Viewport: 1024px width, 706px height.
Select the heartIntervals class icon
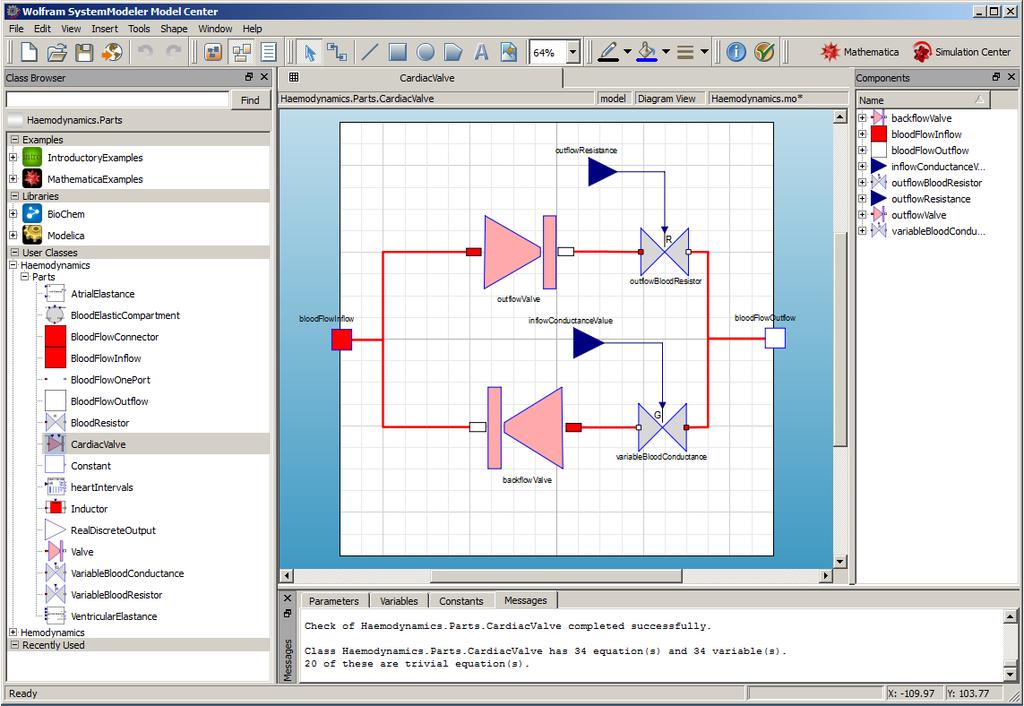pos(56,487)
